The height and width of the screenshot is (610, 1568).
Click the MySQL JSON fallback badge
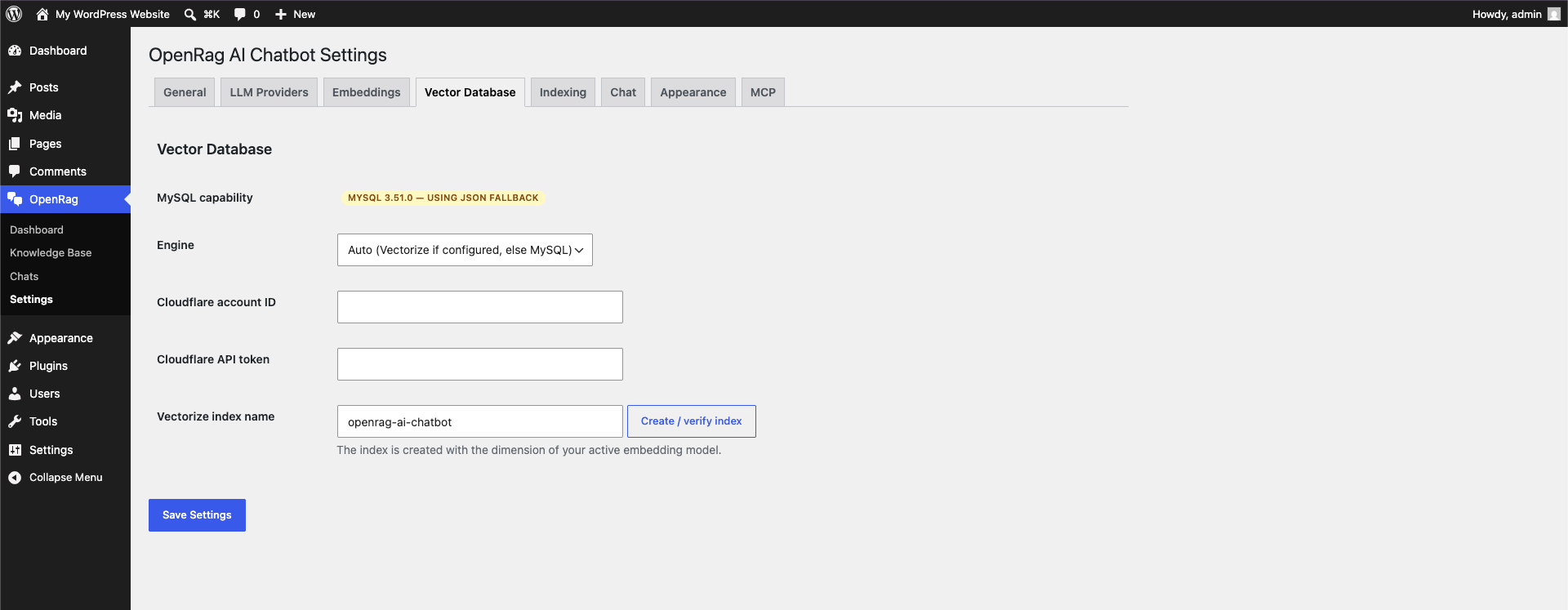(x=443, y=198)
